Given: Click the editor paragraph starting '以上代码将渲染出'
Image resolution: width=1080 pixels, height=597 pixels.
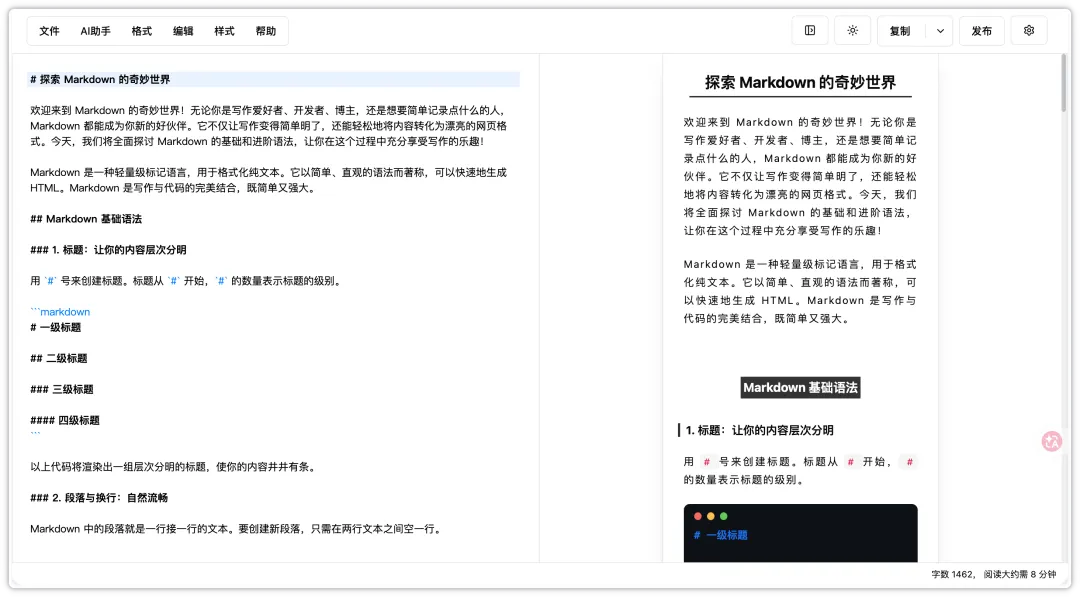Looking at the screenshot, I should (x=174, y=467).
